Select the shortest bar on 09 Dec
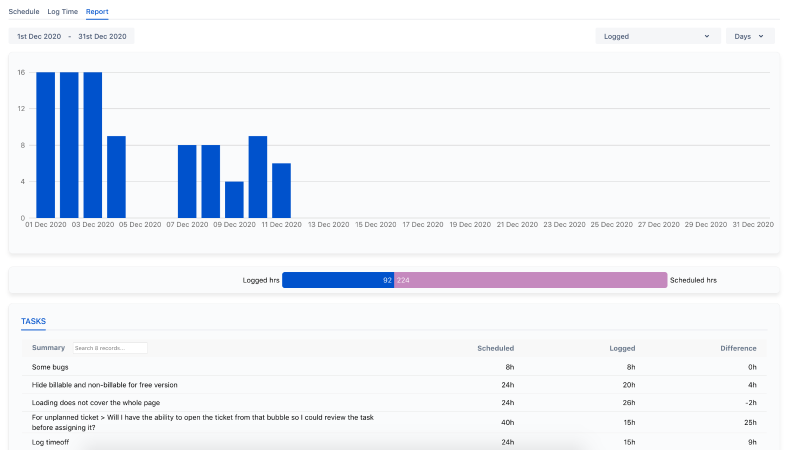This screenshot has height=450, width=789. coord(234,200)
